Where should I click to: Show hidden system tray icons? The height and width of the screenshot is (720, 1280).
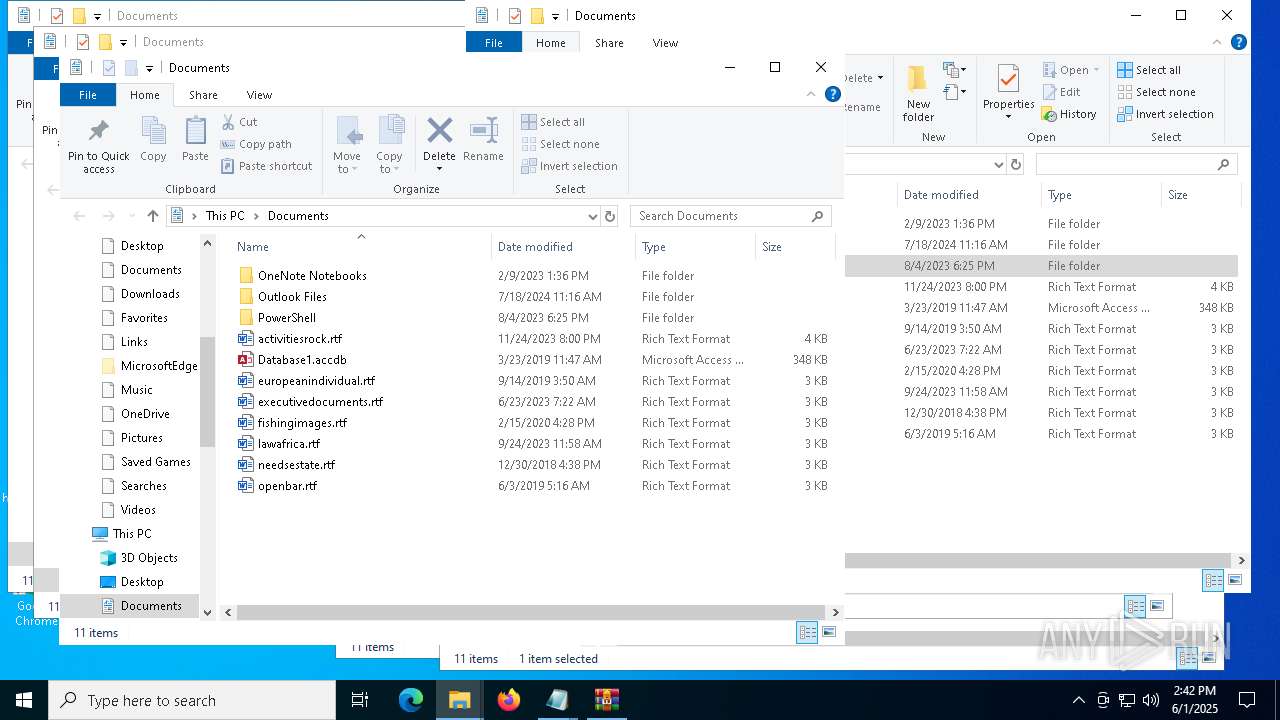point(1078,700)
